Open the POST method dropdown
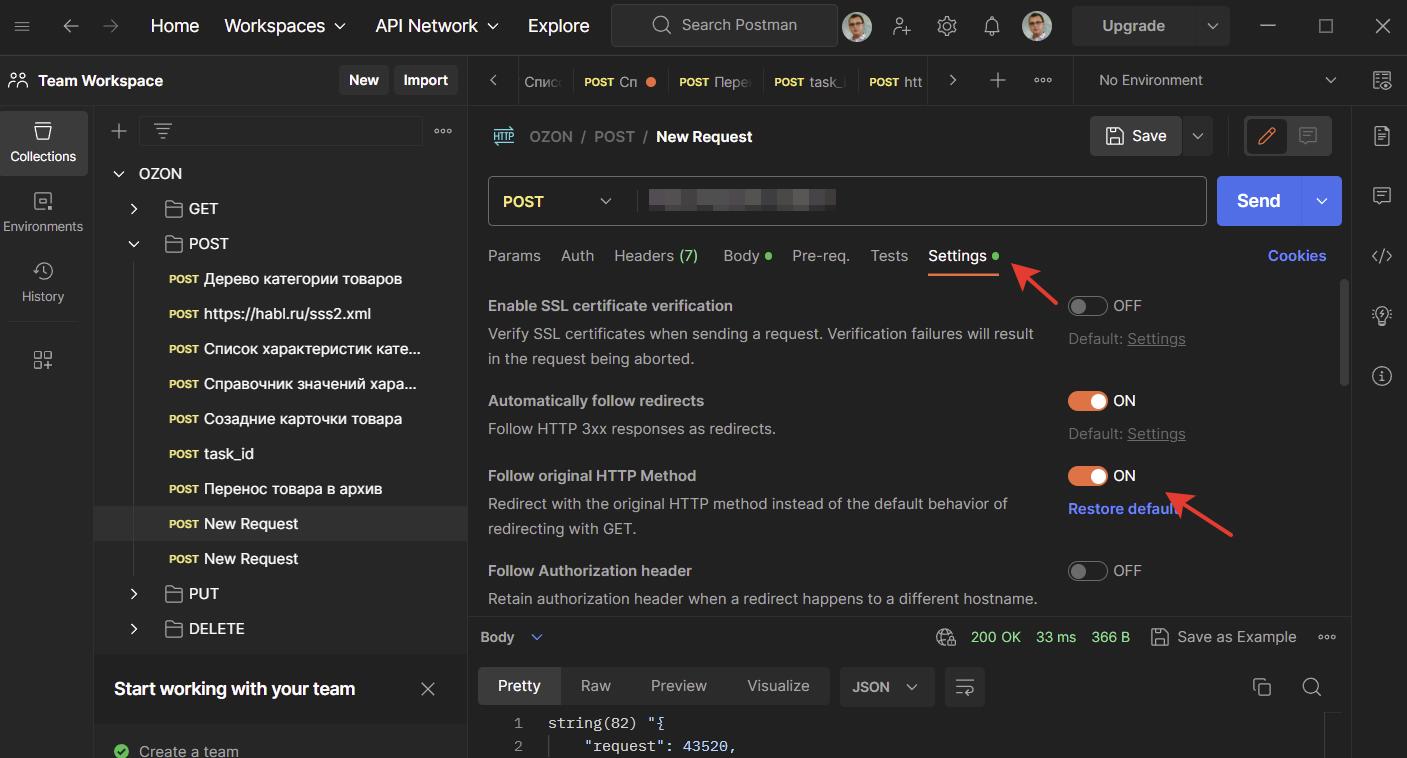The height and width of the screenshot is (758, 1407). click(x=558, y=201)
